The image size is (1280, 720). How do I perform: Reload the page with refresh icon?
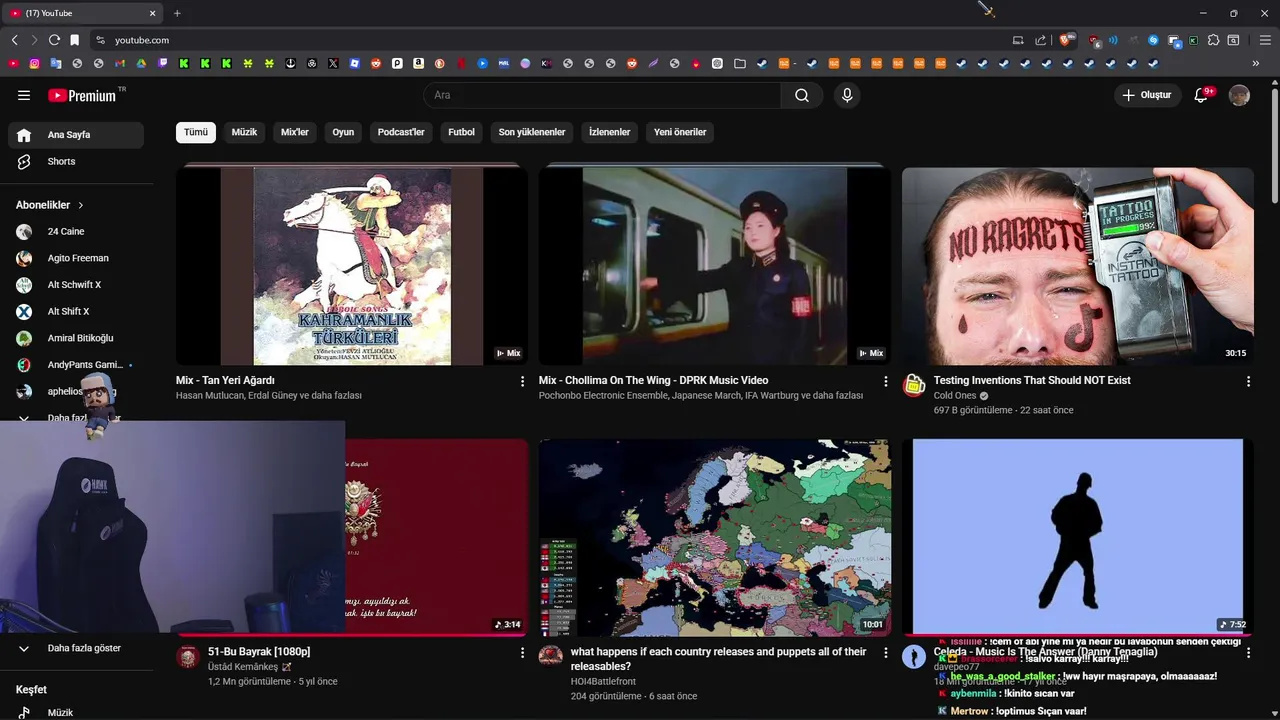pyautogui.click(x=54, y=40)
